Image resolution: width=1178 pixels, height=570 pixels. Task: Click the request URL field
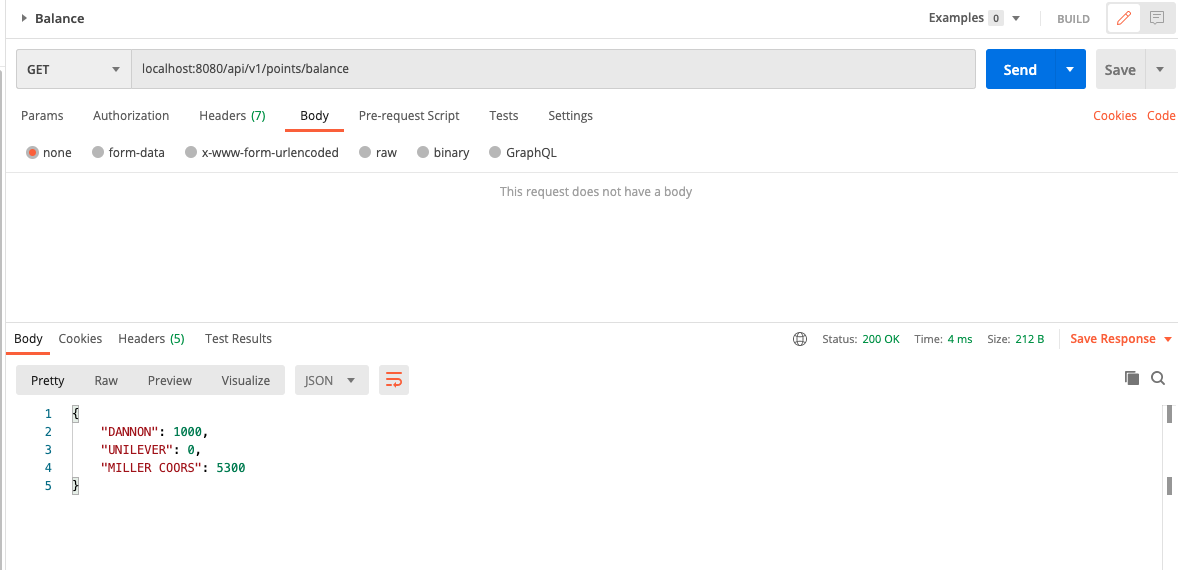[x=554, y=69]
